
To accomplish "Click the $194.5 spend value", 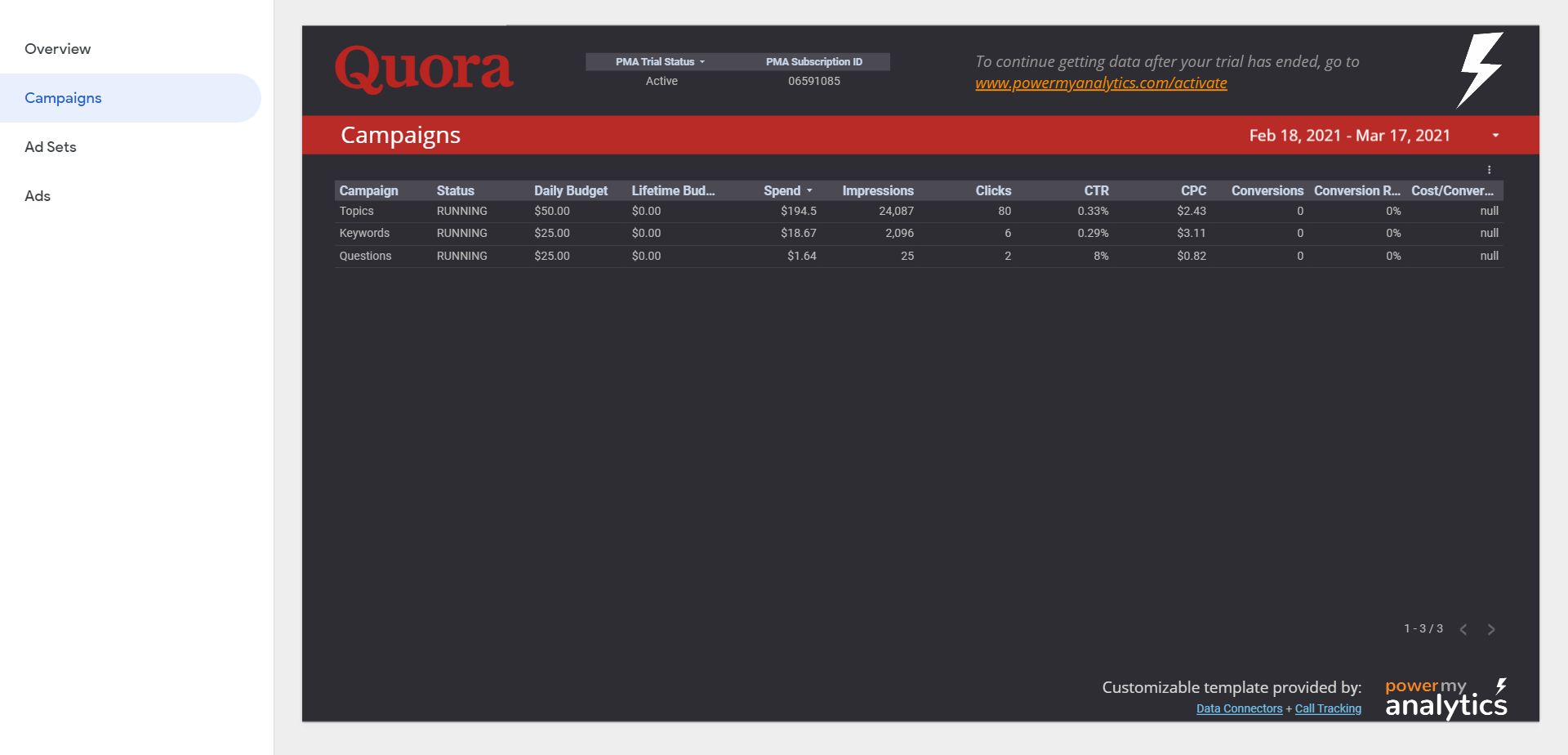I will coord(798,211).
